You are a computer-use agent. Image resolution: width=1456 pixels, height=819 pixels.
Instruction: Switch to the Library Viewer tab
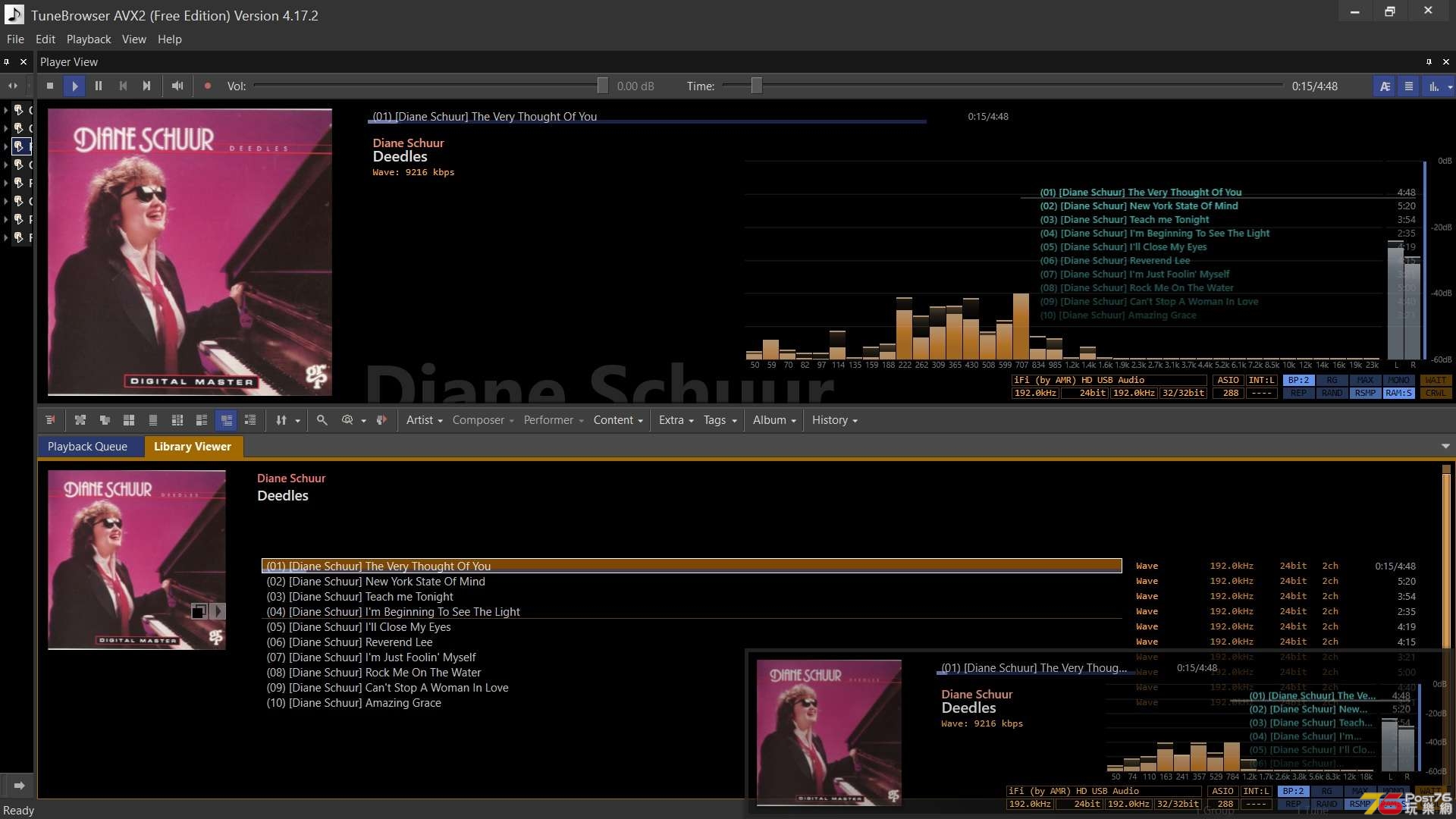coord(193,447)
